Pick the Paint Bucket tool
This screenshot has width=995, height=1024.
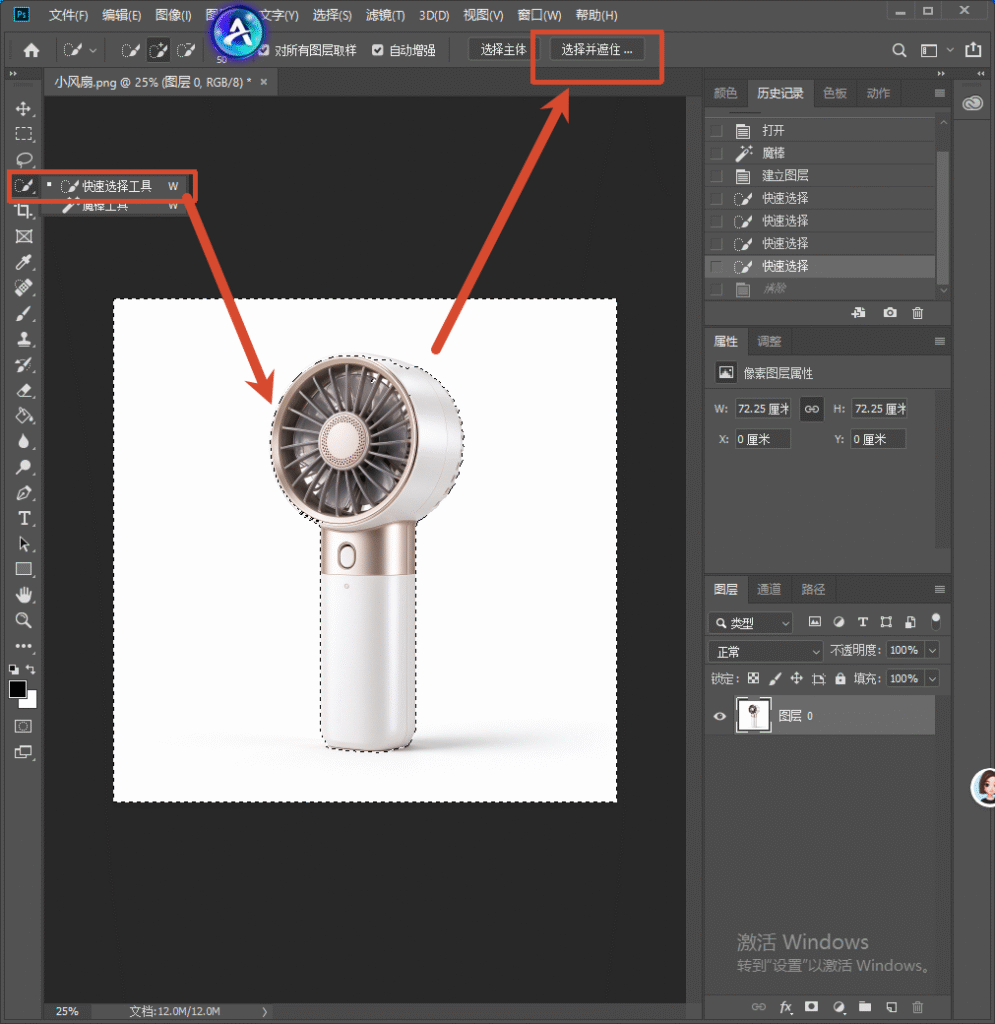(x=24, y=416)
